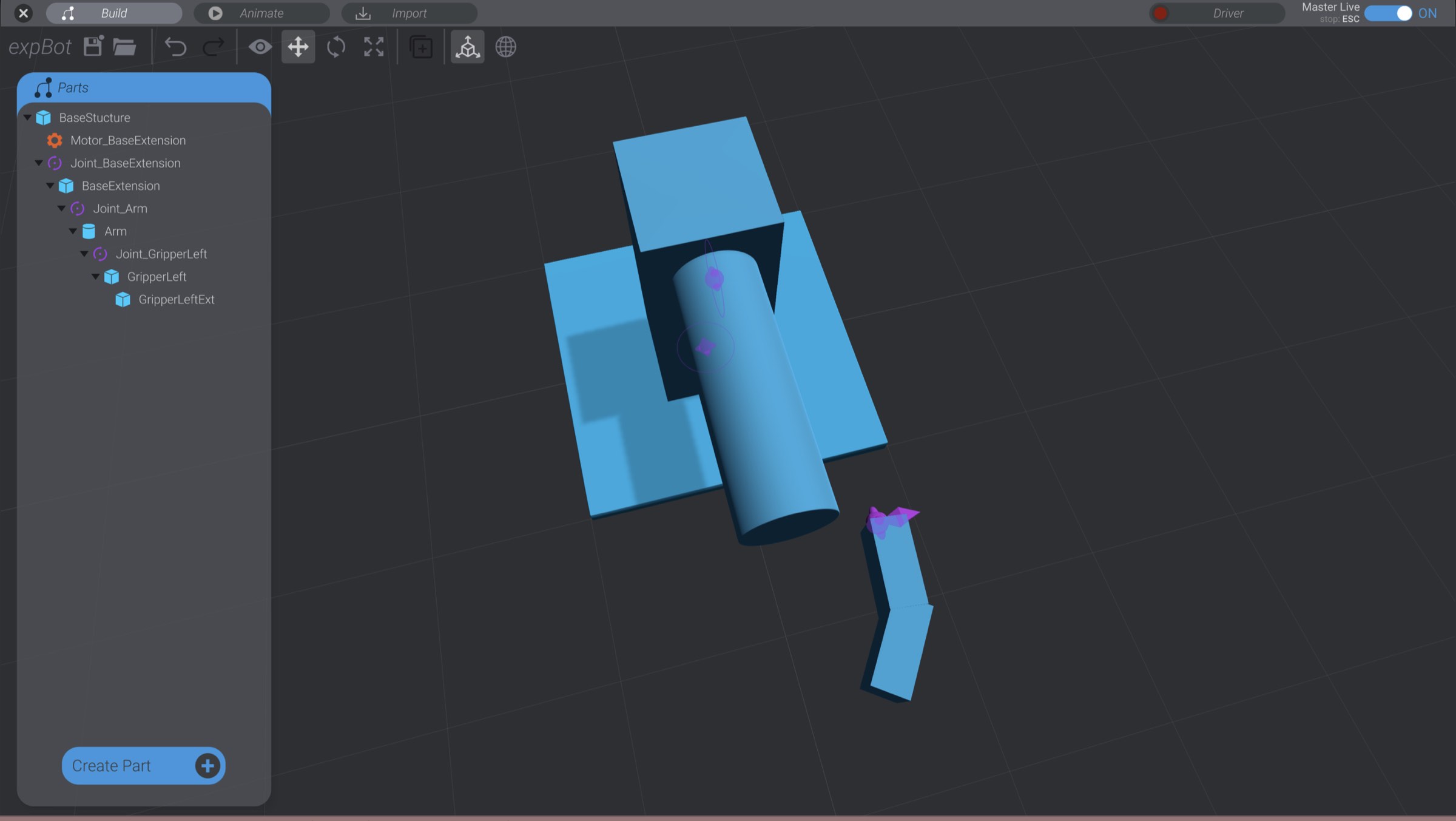The width and height of the screenshot is (1456, 821).
Task: Collapse the Joint_Arm node
Action: (x=61, y=208)
